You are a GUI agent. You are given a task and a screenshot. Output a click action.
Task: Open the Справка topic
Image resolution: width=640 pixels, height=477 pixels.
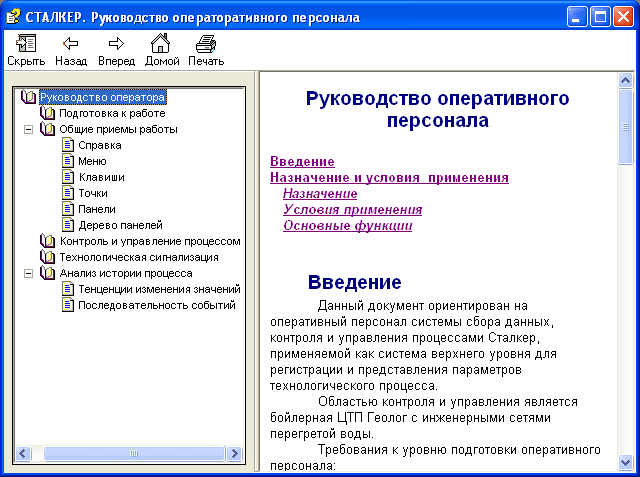(100, 145)
